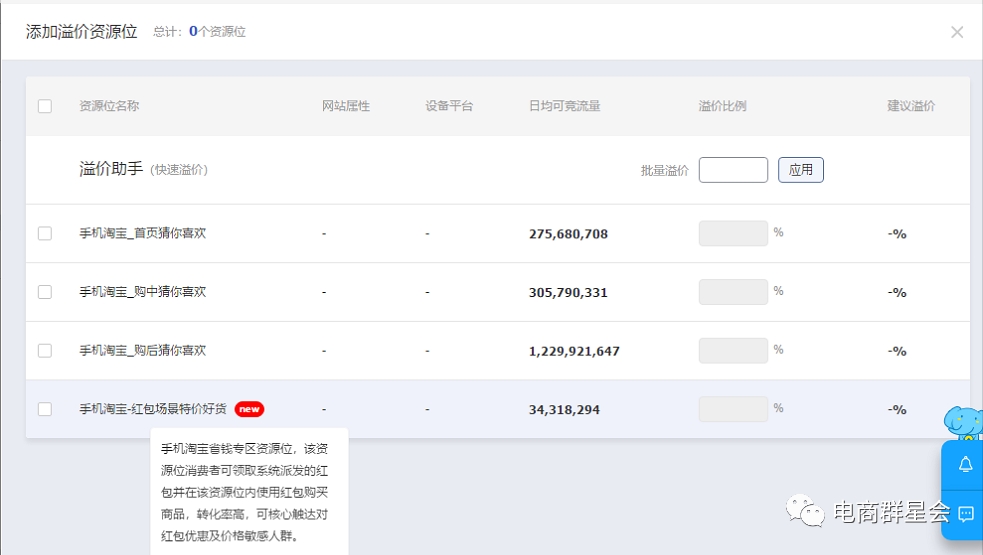Screen dimensions: 983x555
Task: Click the 日均可竞流量 column header
Action: 564,106
